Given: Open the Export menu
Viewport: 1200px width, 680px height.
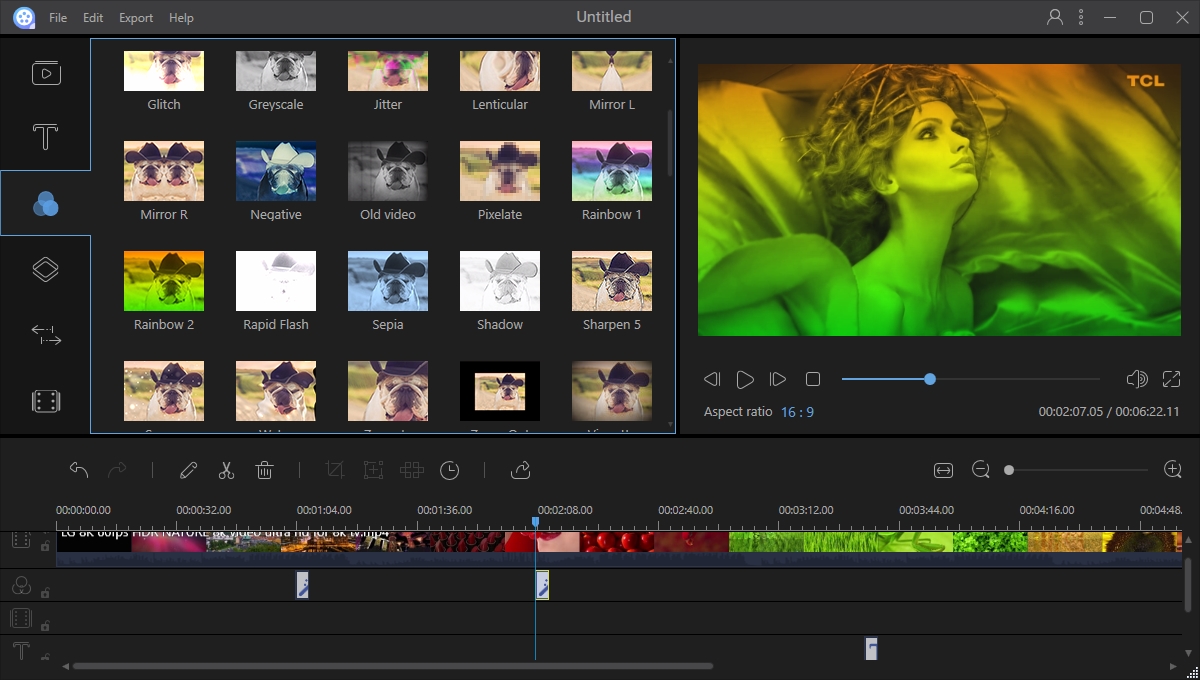Looking at the screenshot, I should pyautogui.click(x=136, y=18).
